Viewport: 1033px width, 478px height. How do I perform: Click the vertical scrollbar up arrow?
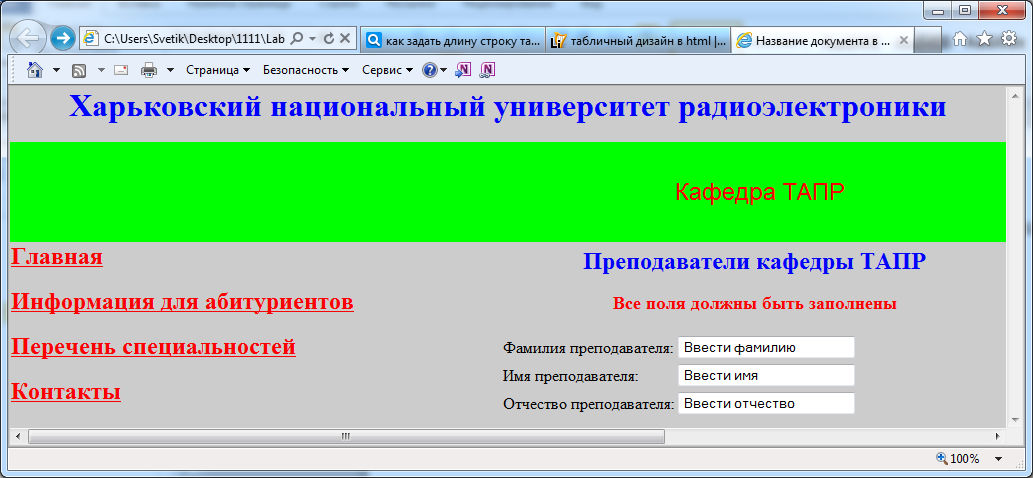click(1013, 94)
